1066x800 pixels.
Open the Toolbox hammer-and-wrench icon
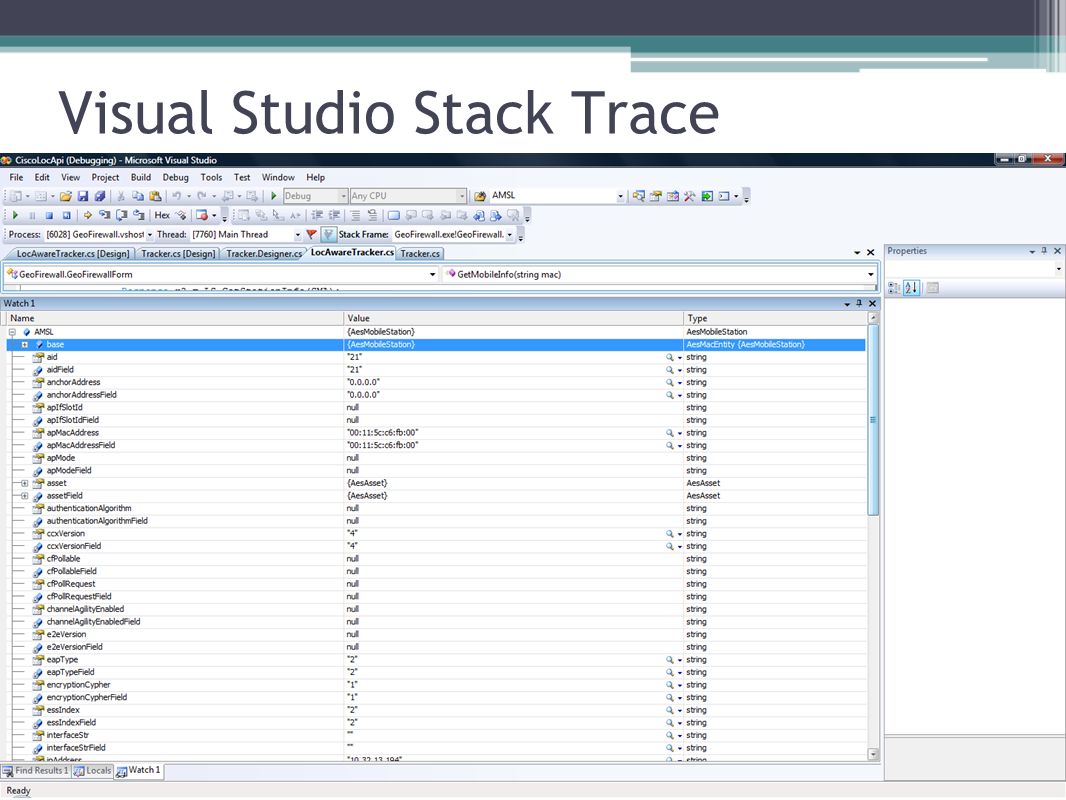689,196
